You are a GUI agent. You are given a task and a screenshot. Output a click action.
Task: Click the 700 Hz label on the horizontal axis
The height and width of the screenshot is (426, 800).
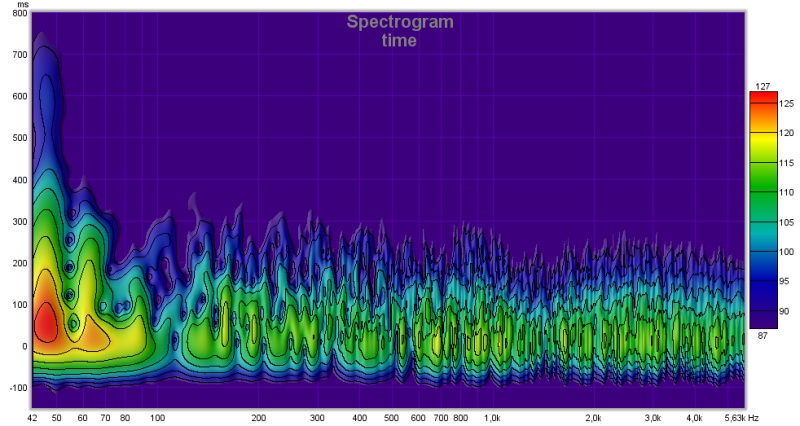[441, 418]
